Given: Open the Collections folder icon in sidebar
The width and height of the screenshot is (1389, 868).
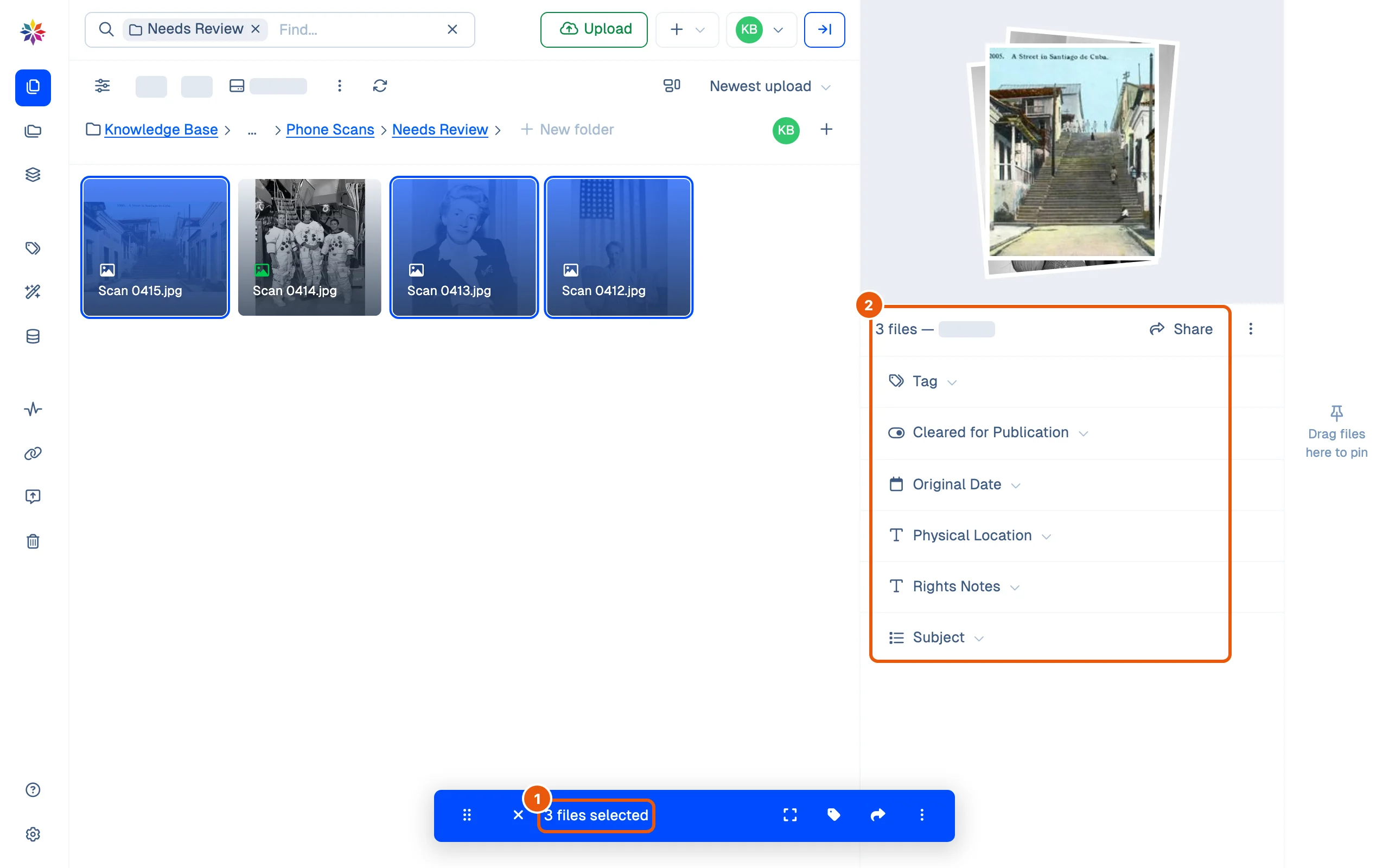Looking at the screenshot, I should (33, 131).
